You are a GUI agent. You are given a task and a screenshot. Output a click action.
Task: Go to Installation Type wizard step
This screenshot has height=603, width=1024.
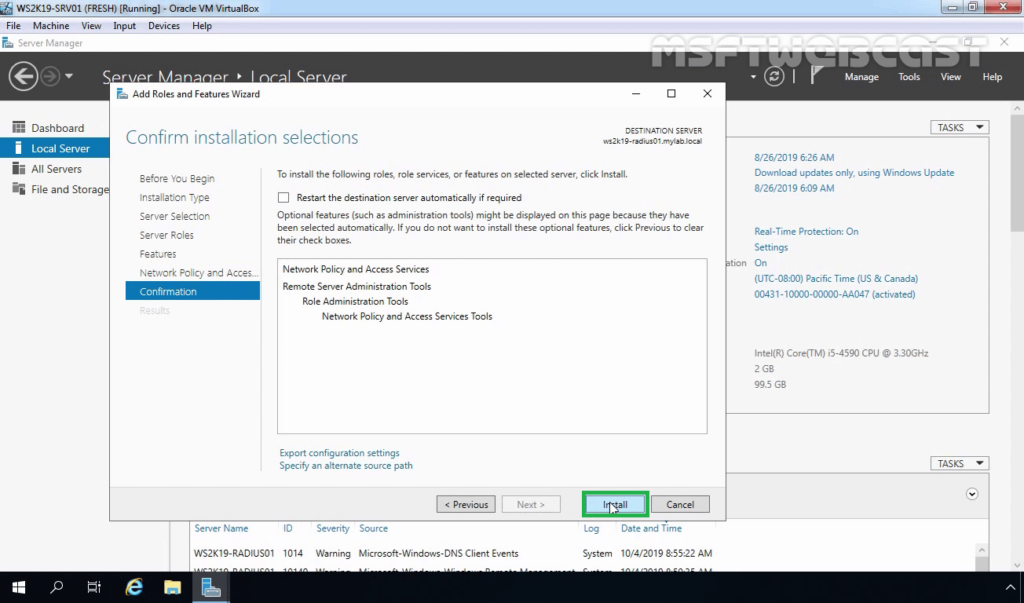(174, 197)
